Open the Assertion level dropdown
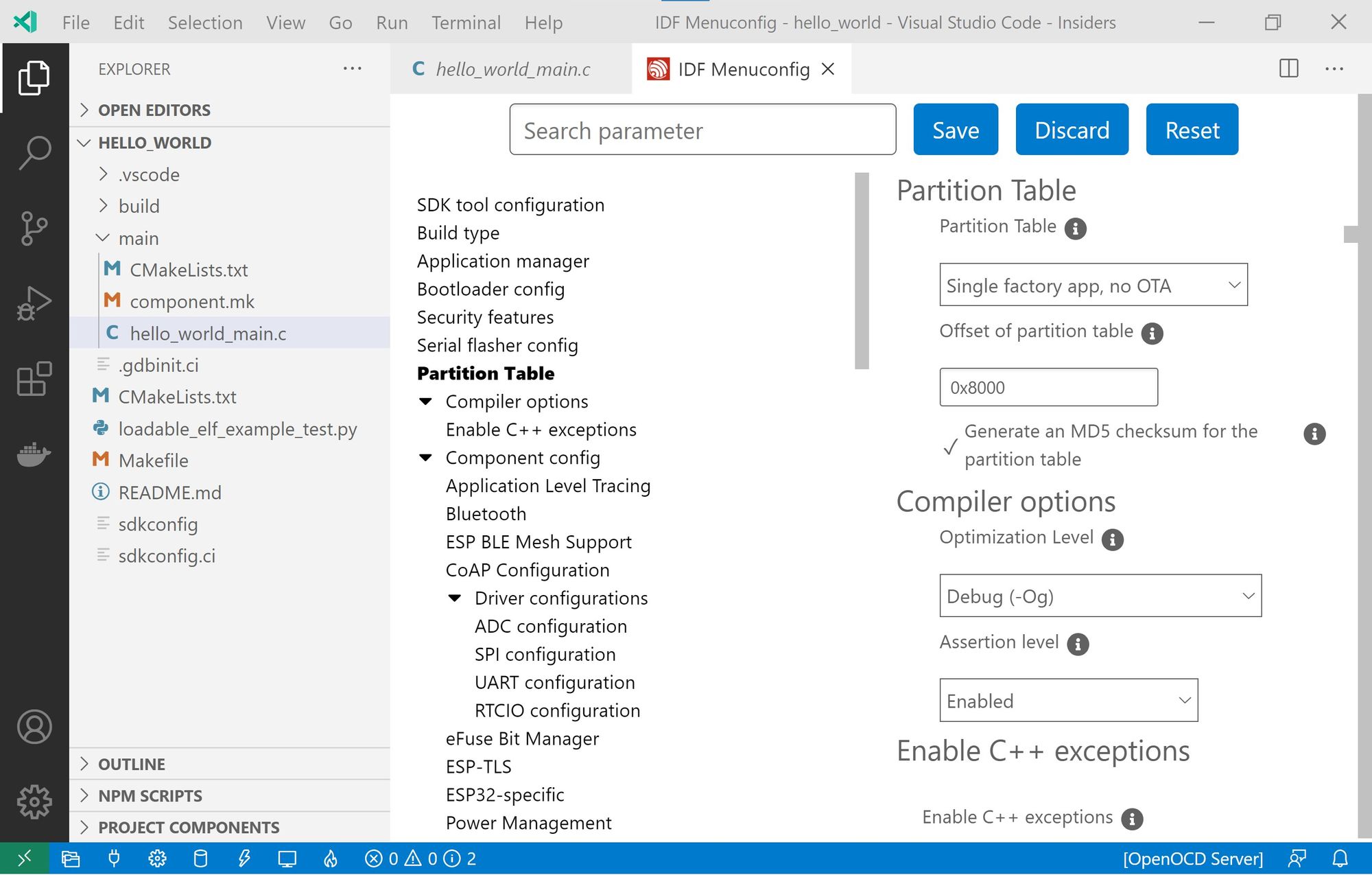This screenshot has width=1372, height=875. (1069, 701)
